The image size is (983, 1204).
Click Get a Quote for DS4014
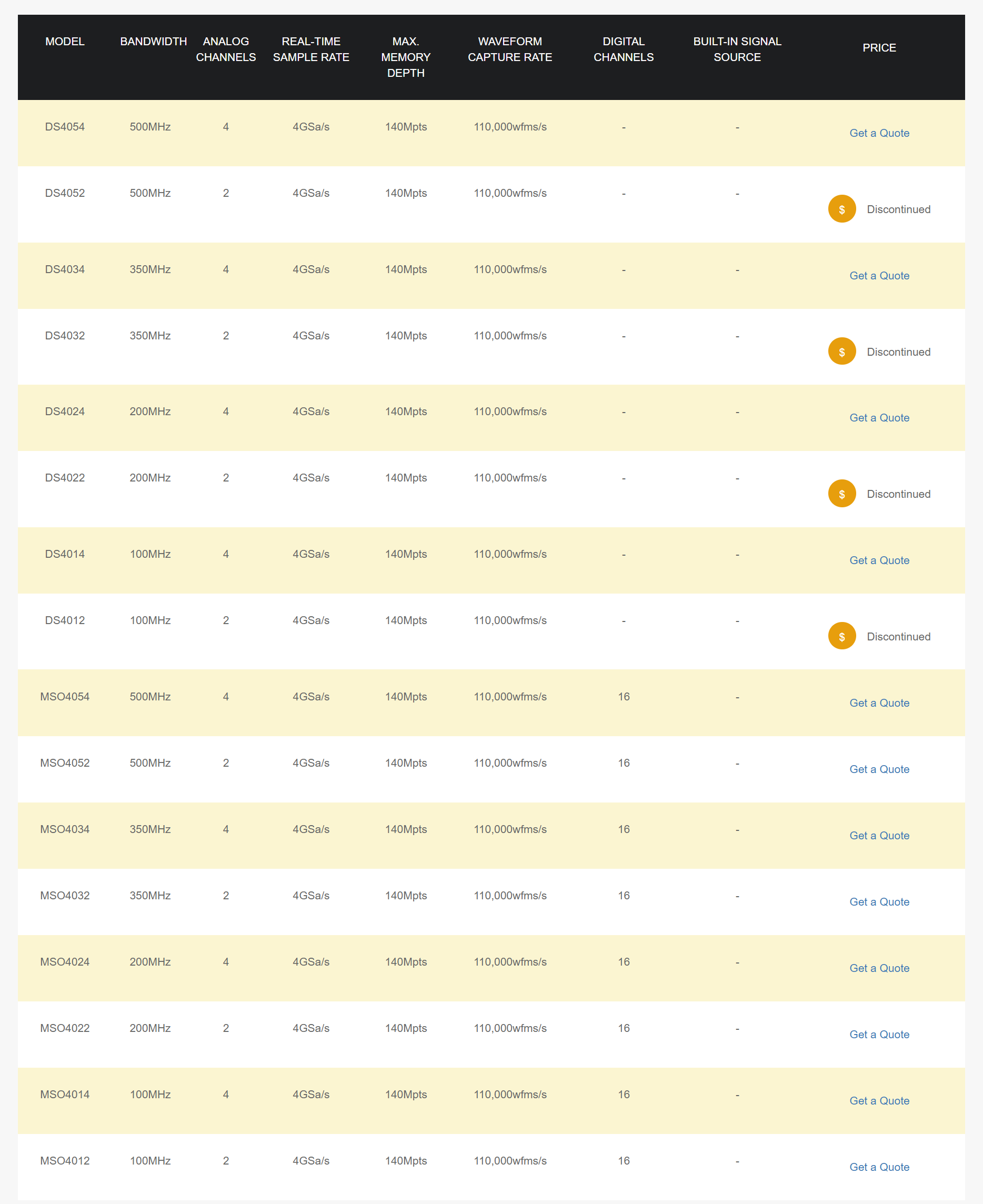click(879, 560)
